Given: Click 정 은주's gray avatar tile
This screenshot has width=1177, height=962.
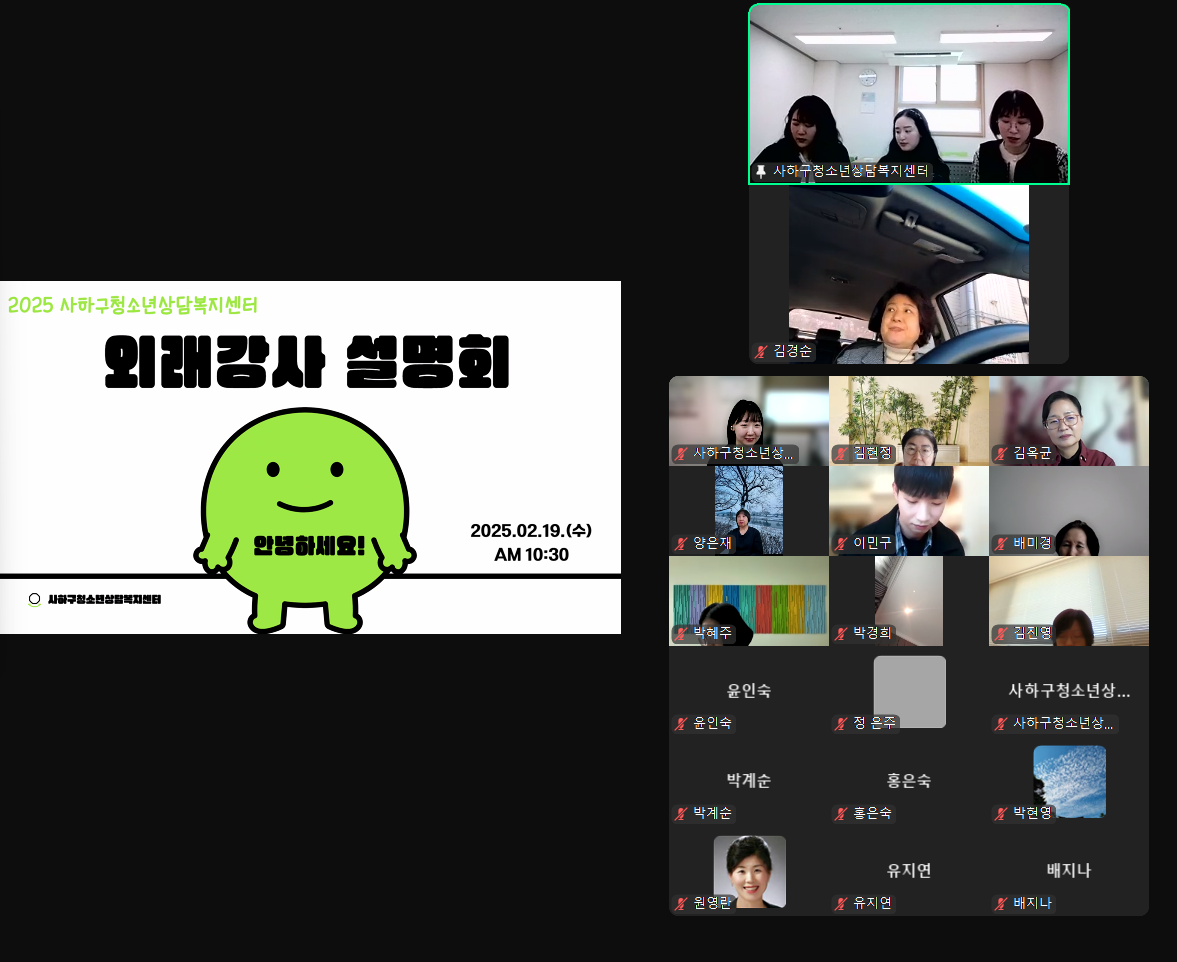Looking at the screenshot, I should coord(909,690).
